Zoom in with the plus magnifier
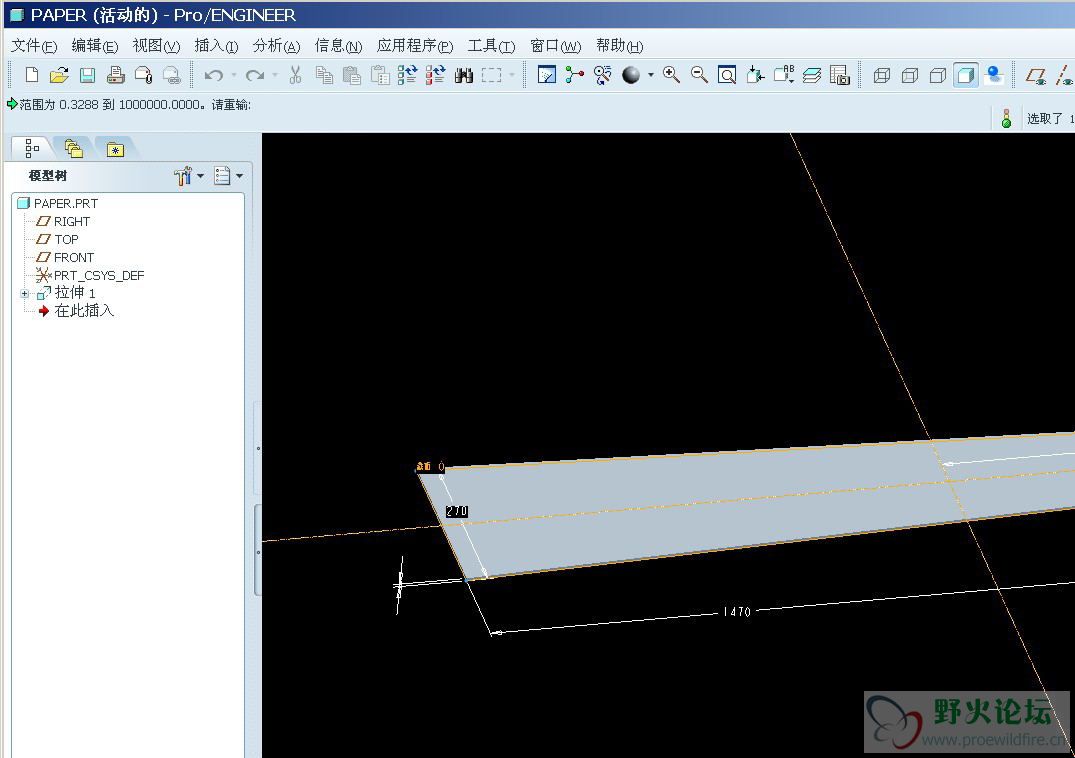Screen dimensions: 1075x758 671,75
